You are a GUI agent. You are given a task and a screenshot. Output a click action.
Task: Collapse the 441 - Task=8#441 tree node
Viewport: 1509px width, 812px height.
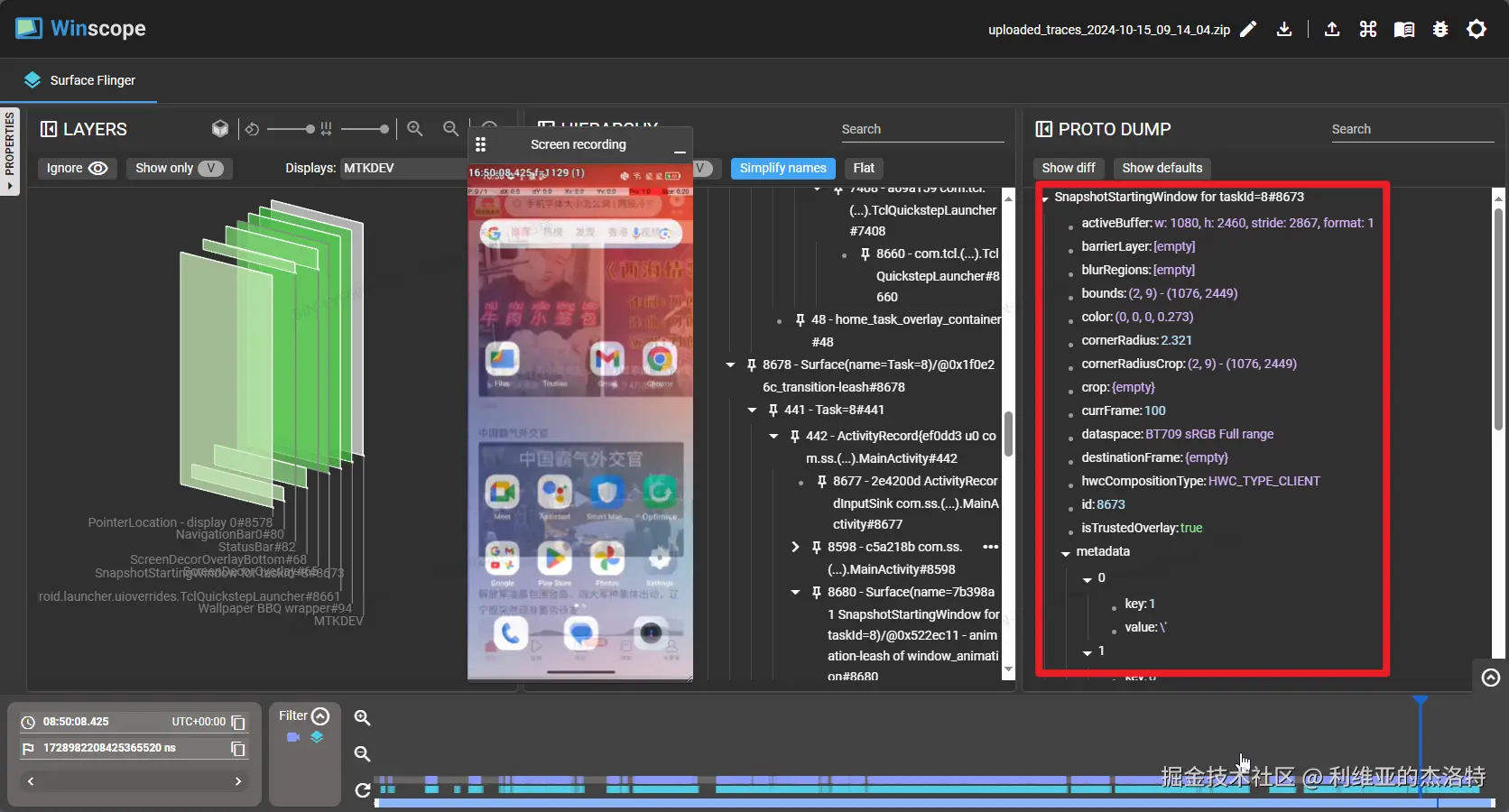pyautogui.click(x=752, y=411)
